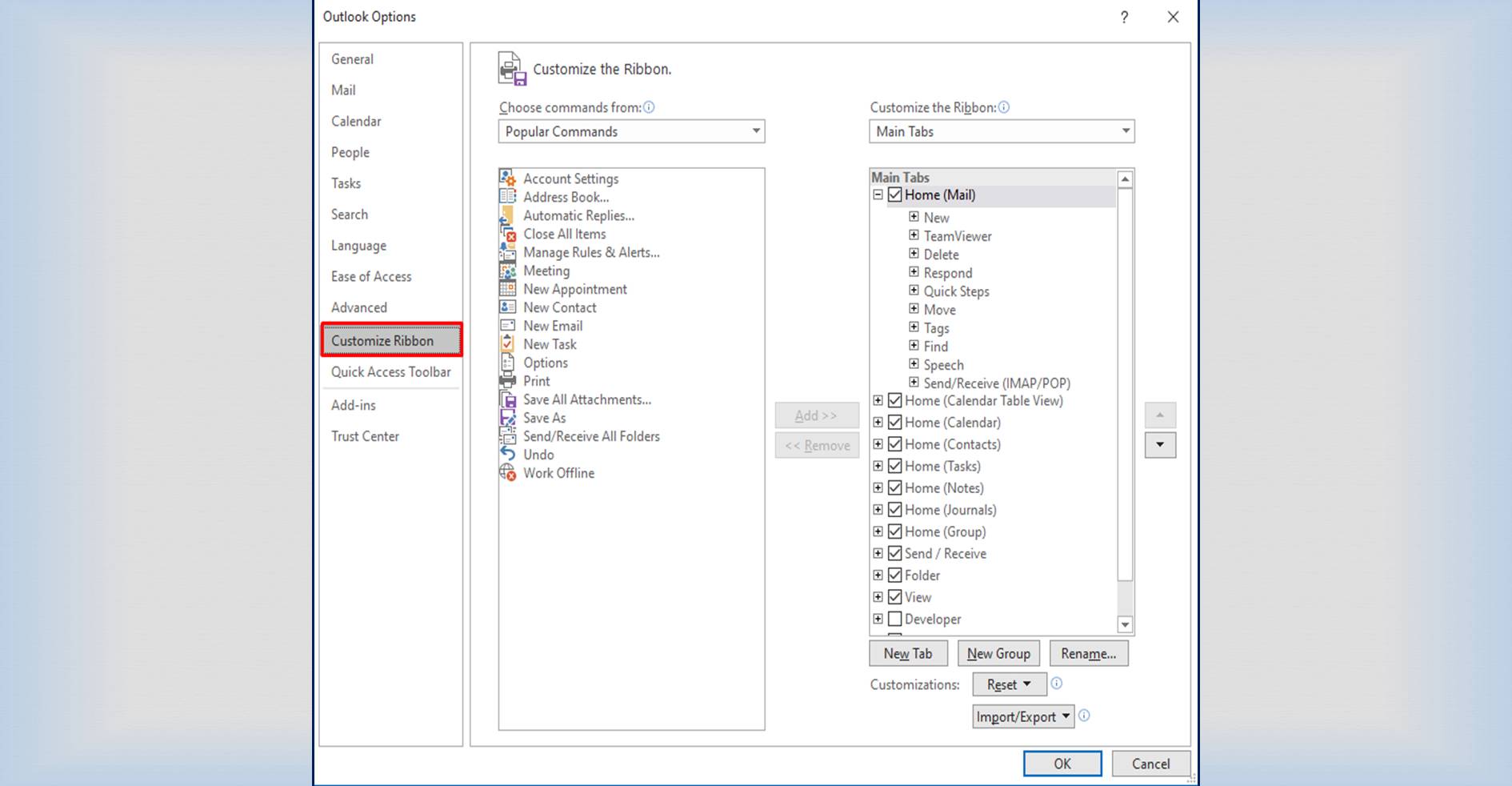Click the Account Settings icon
Image resolution: width=1512 pixels, height=786 pixels.
coord(508,178)
